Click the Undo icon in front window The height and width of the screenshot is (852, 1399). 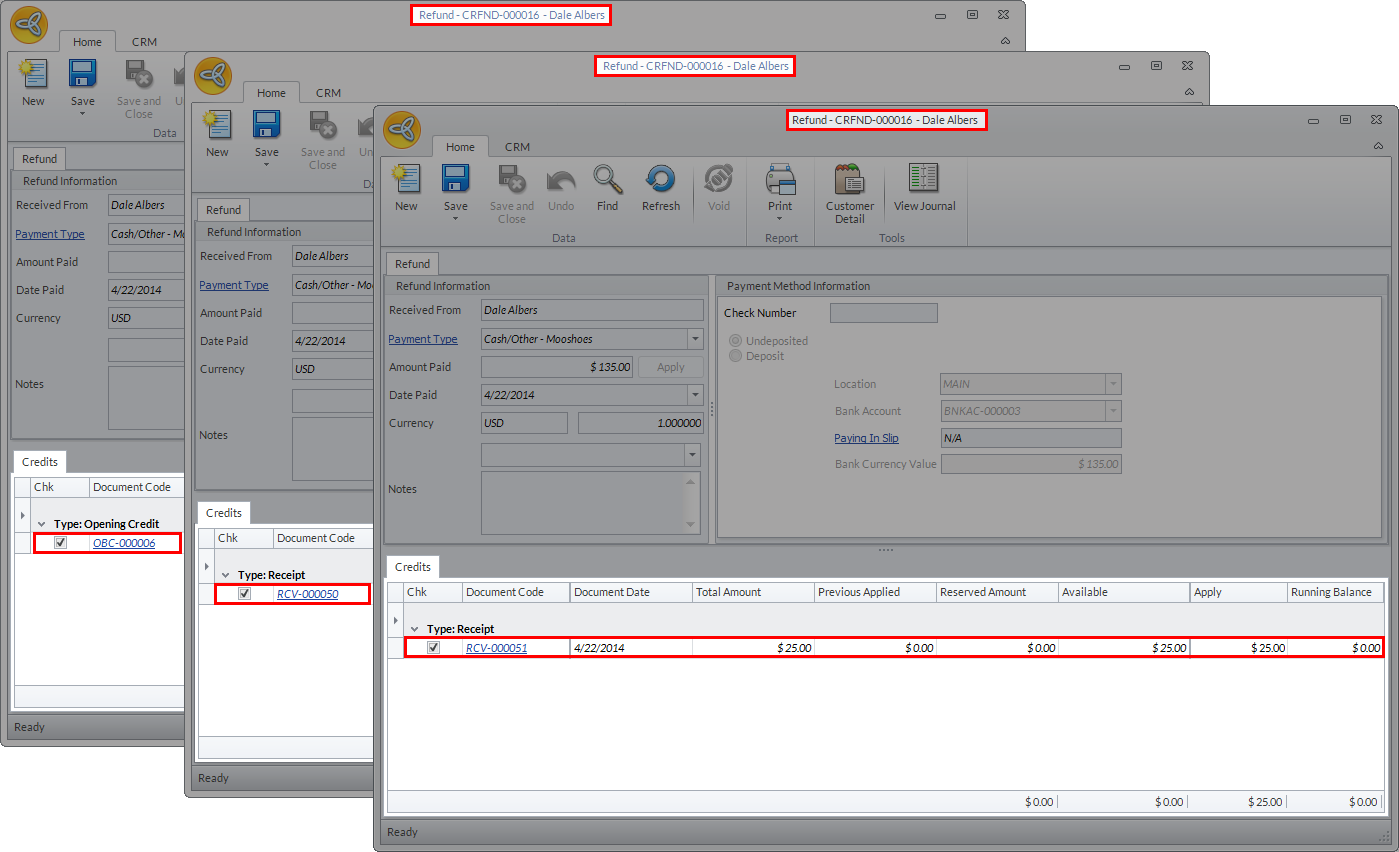[x=561, y=181]
